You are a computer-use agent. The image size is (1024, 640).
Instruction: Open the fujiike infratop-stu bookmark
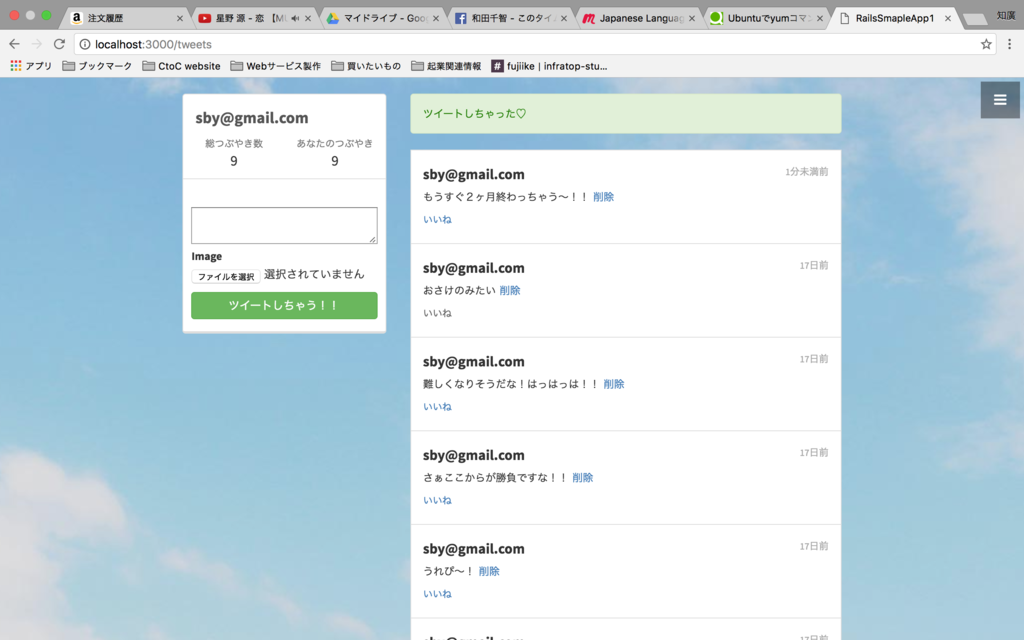(549, 66)
